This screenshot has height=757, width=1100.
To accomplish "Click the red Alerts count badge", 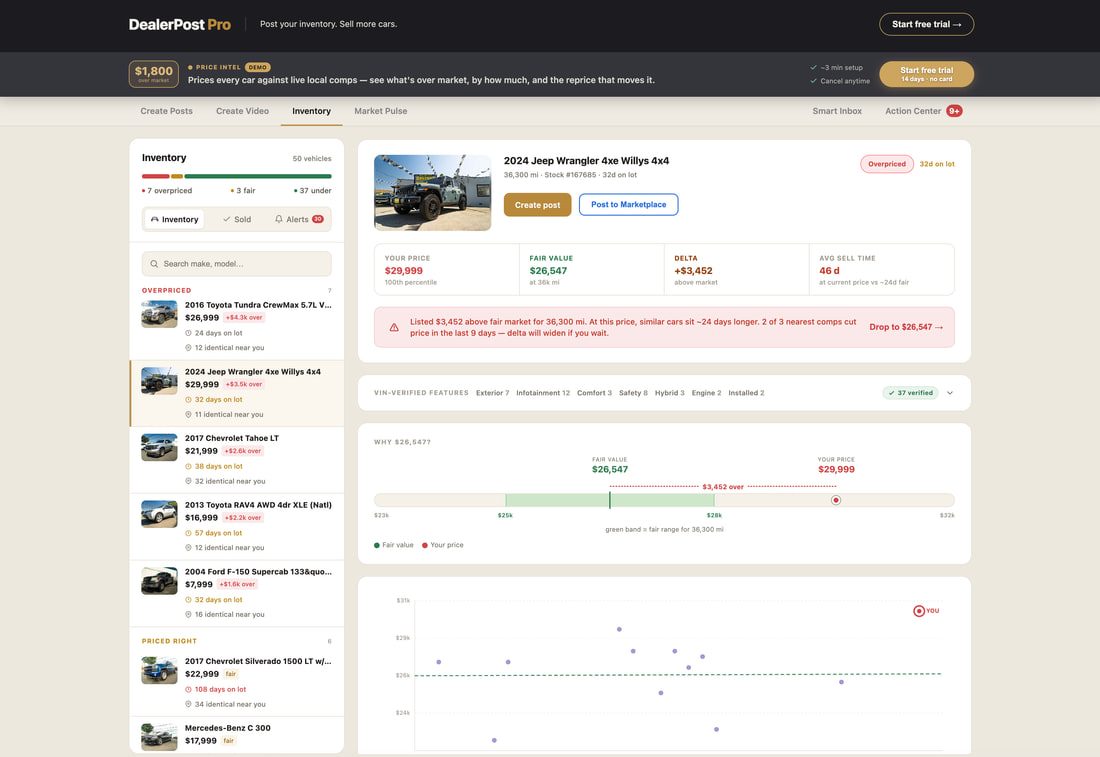I will click(x=318, y=219).
